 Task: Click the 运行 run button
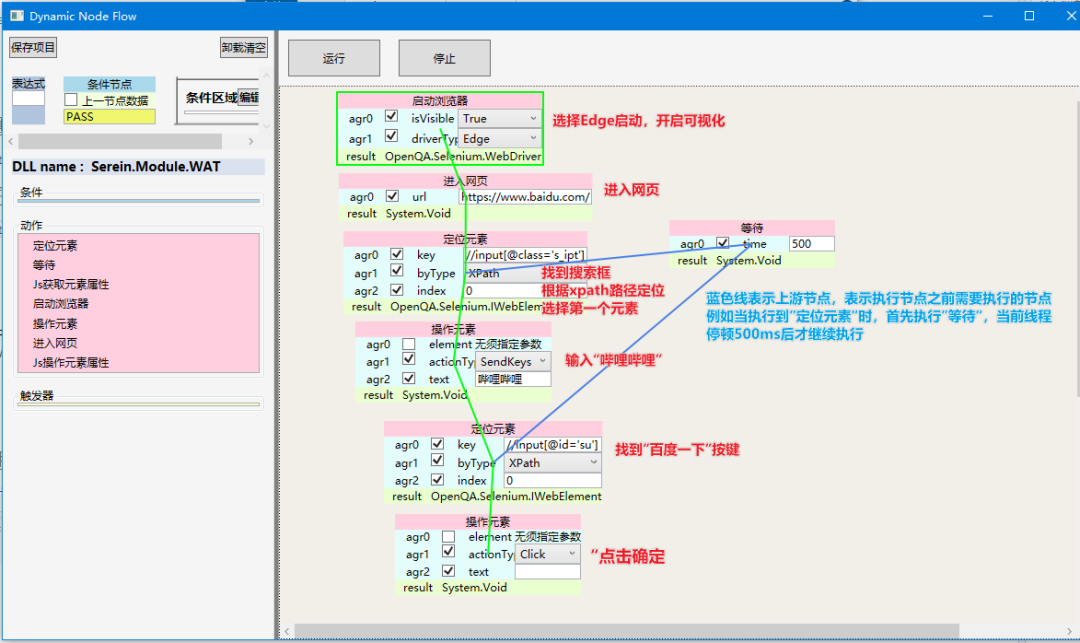pyautogui.click(x=334, y=59)
